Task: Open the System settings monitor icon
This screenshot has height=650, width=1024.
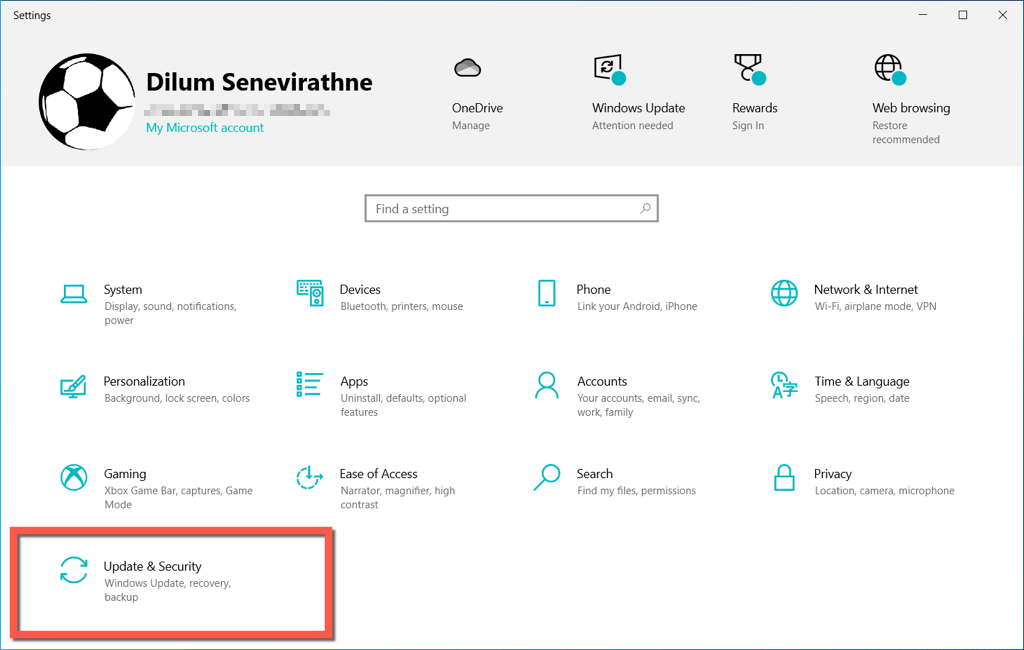Action: point(74,294)
